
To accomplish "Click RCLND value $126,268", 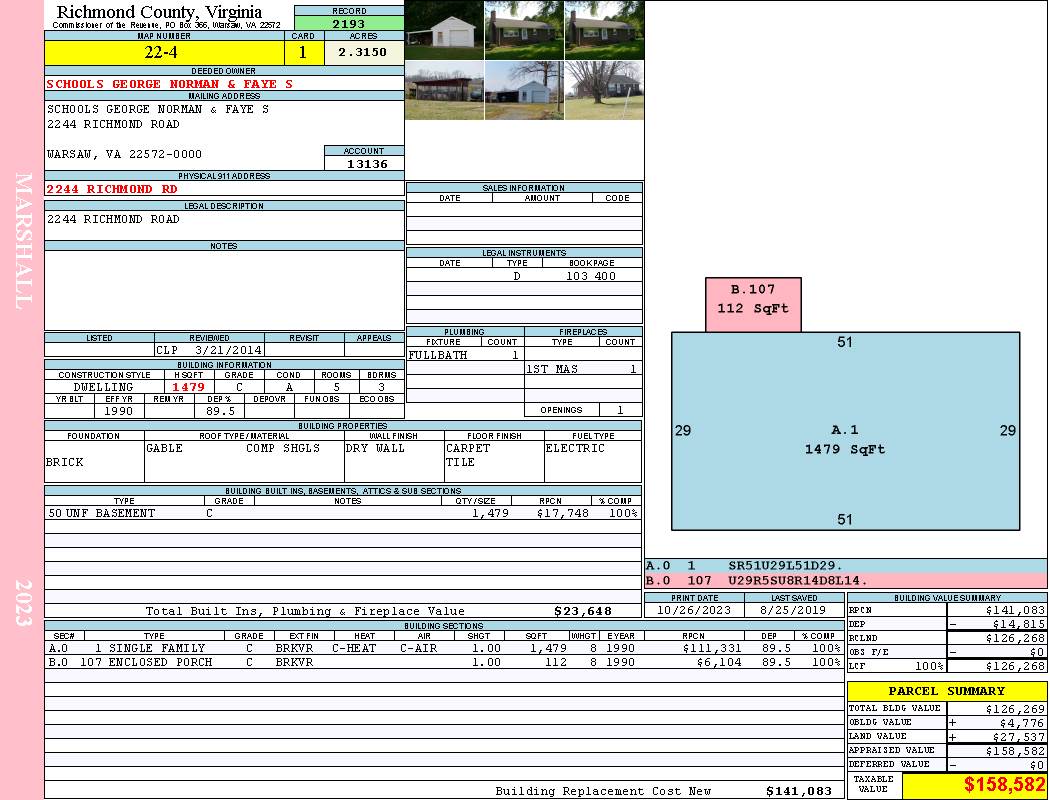I will pyautogui.click(x=1015, y=638).
